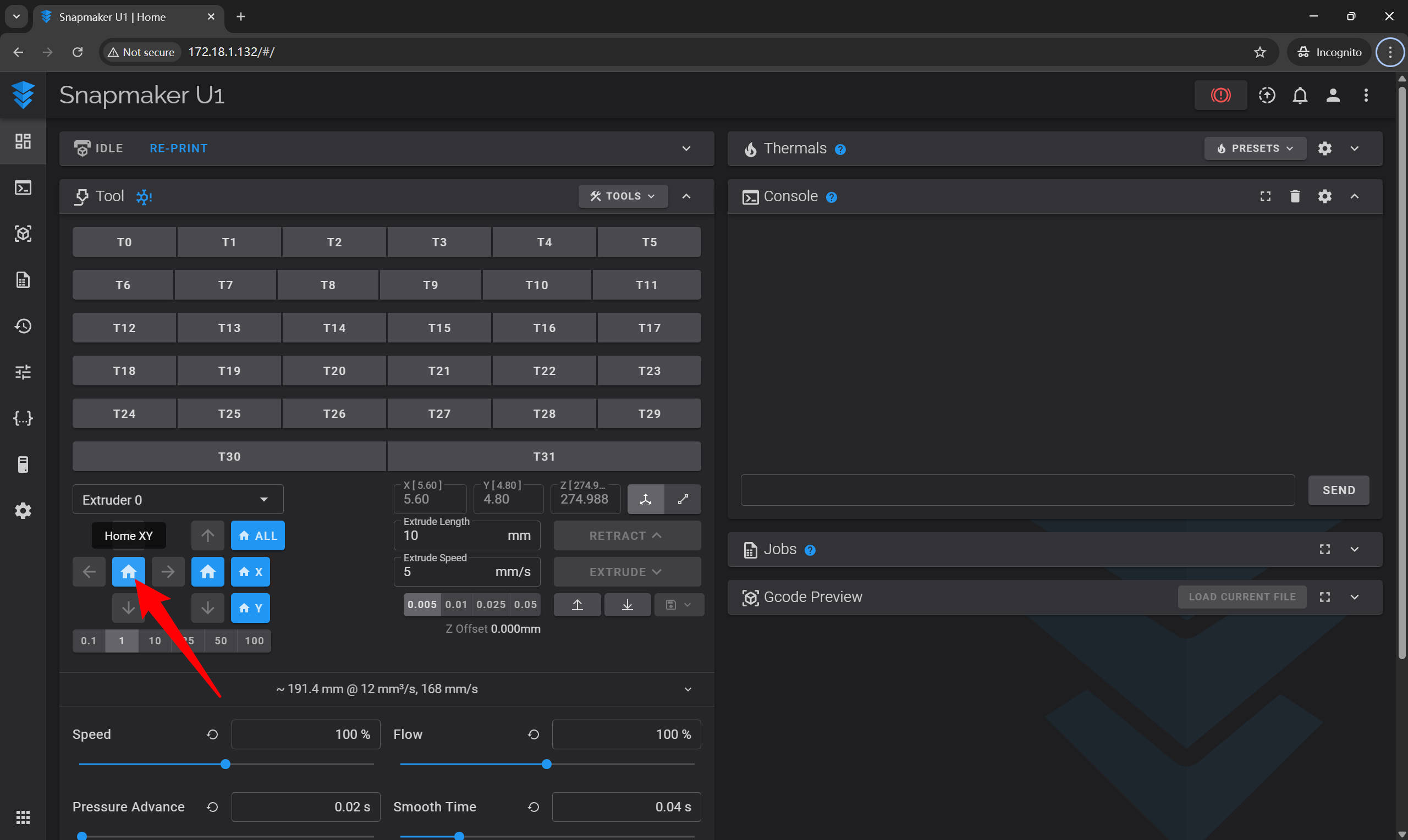The height and width of the screenshot is (840, 1408).
Task: Open the Console page in sidebar
Action: tap(23, 187)
